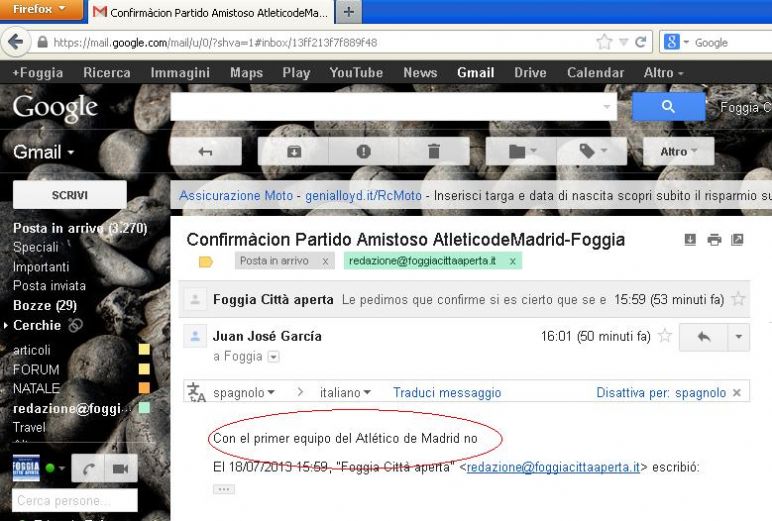Click the Assicurazione Moto ad link
The height and width of the screenshot is (521, 772).
(x=236, y=195)
